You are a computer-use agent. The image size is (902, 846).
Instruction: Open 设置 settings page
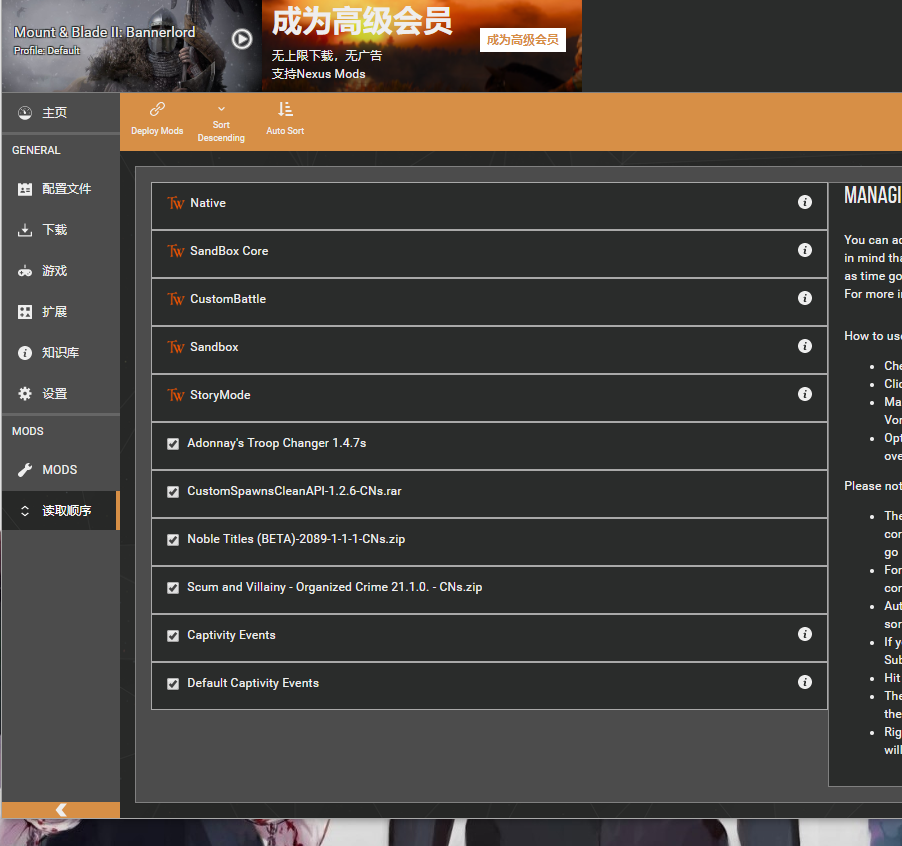pos(60,394)
